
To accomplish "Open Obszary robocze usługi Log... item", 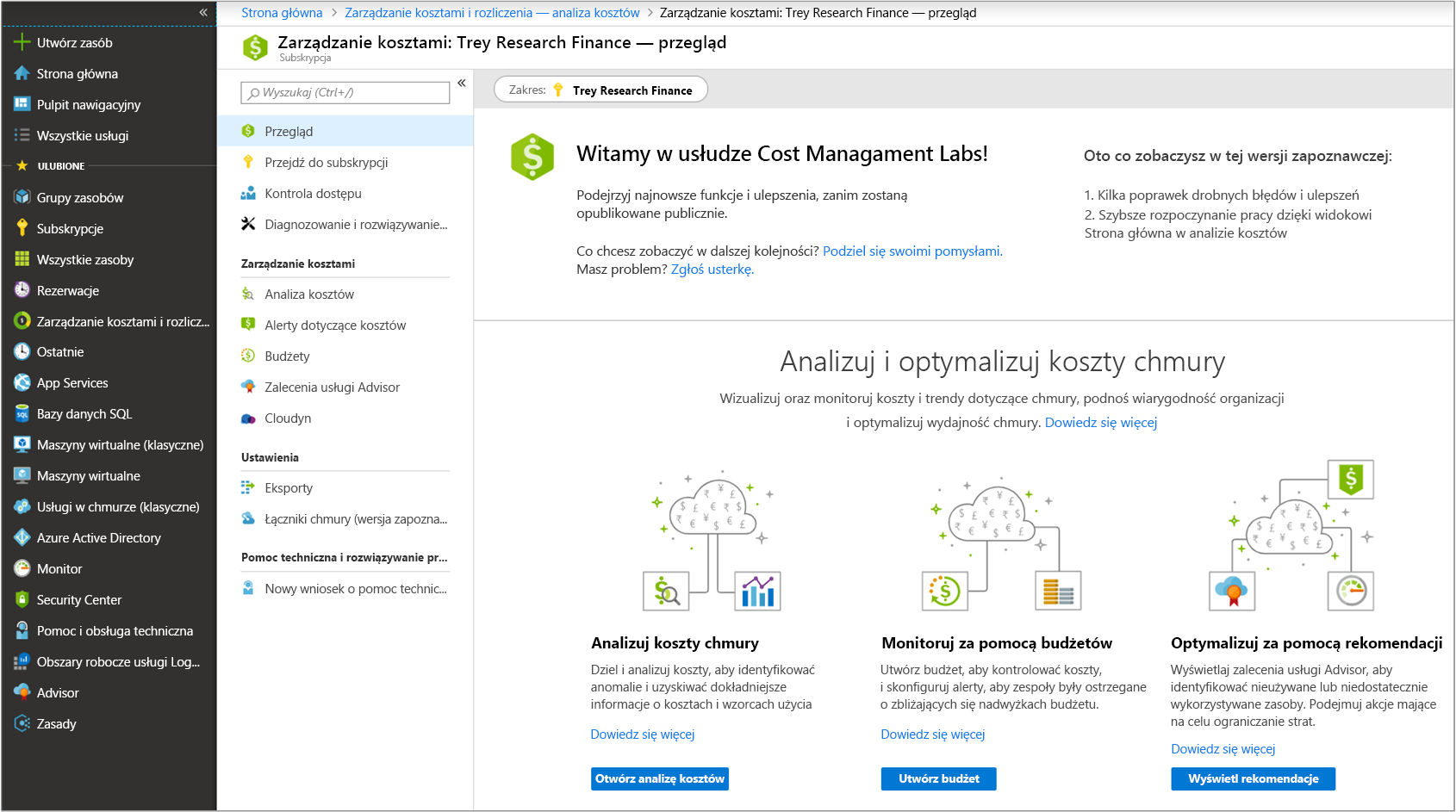I will [109, 661].
